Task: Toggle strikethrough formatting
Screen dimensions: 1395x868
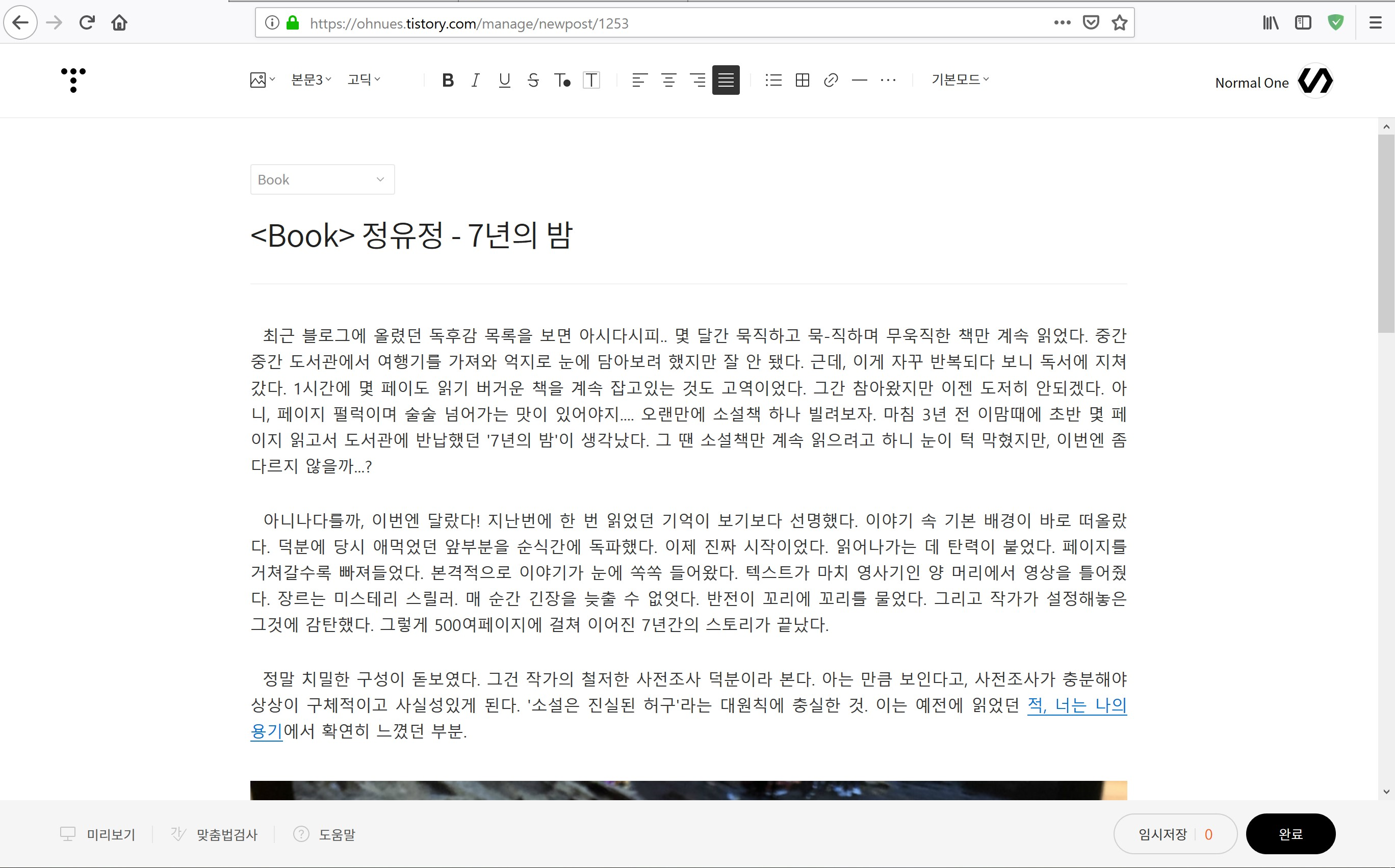Action: (x=533, y=80)
